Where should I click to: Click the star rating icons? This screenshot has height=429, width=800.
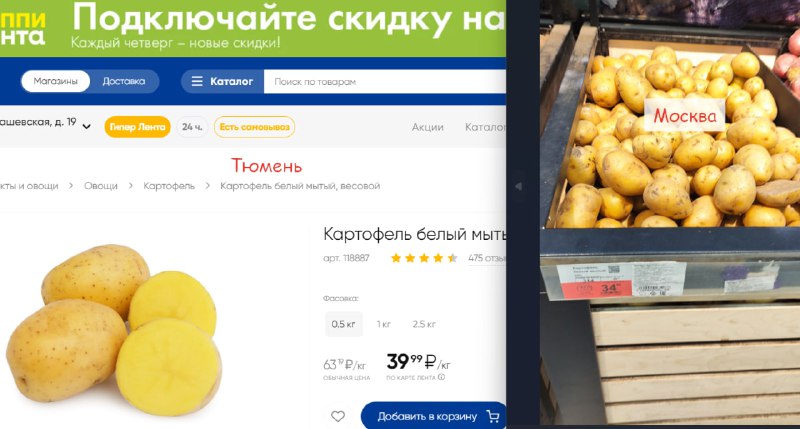coord(423,258)
